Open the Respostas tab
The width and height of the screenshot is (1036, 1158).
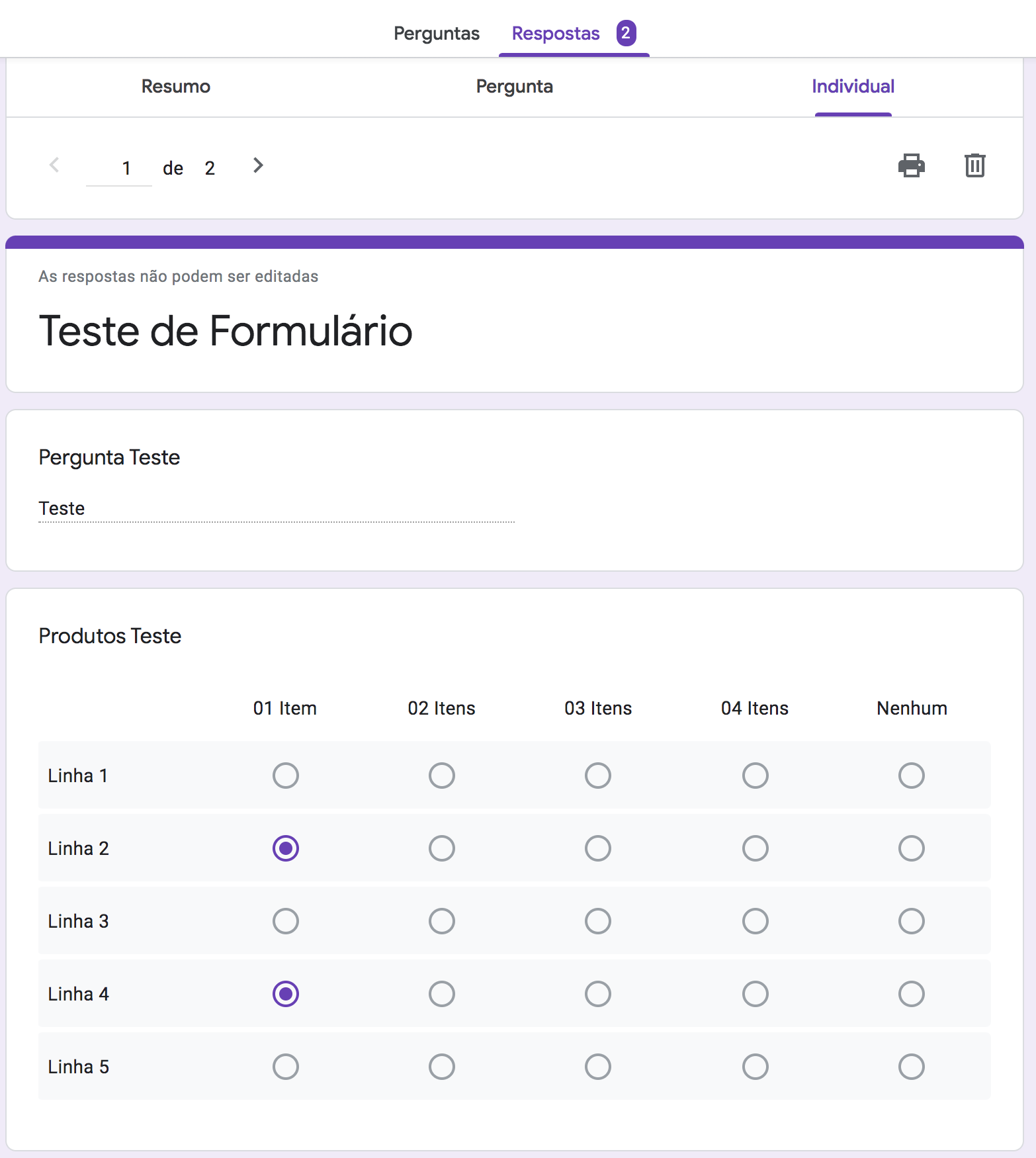click(x=556, y=34)
